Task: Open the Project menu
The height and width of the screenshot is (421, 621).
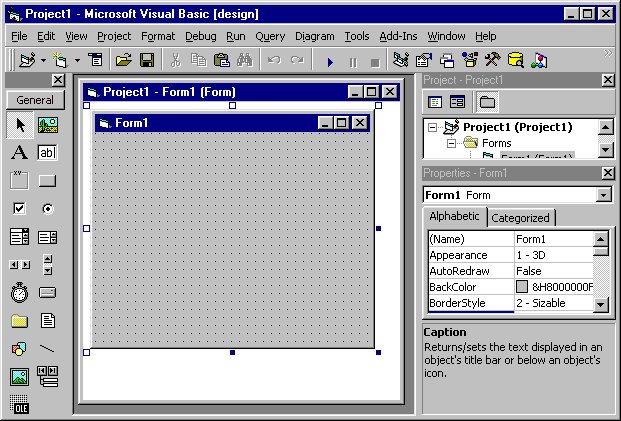Action: click(x=114, y=36)
